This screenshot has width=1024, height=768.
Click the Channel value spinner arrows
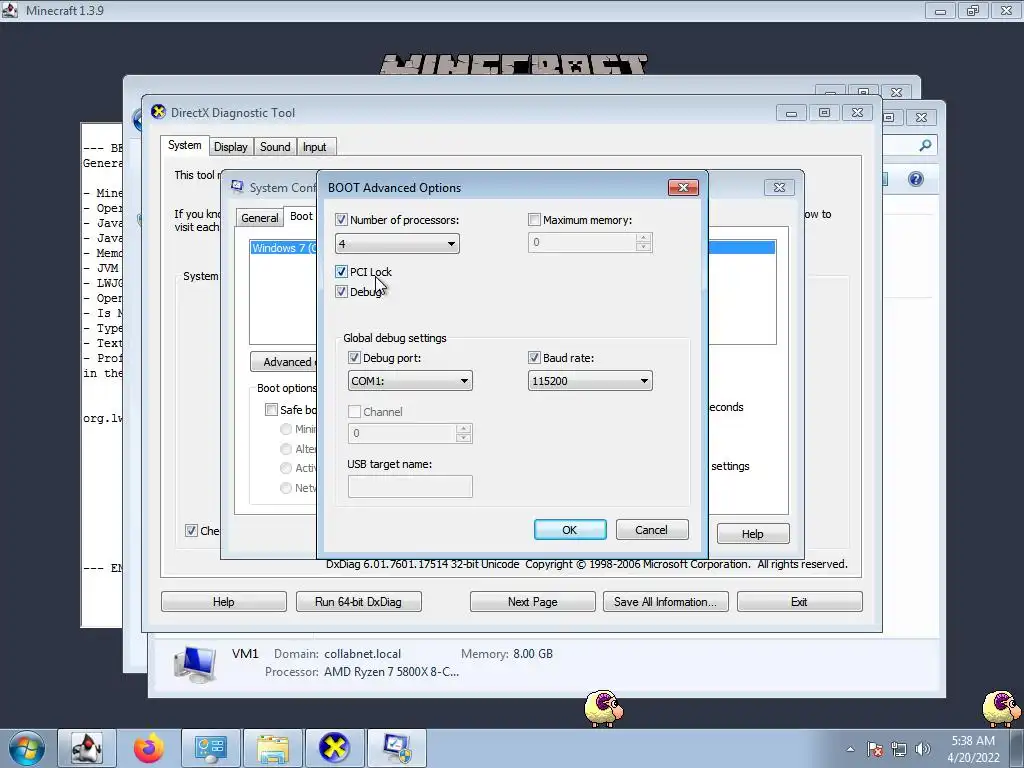point(464,433)
